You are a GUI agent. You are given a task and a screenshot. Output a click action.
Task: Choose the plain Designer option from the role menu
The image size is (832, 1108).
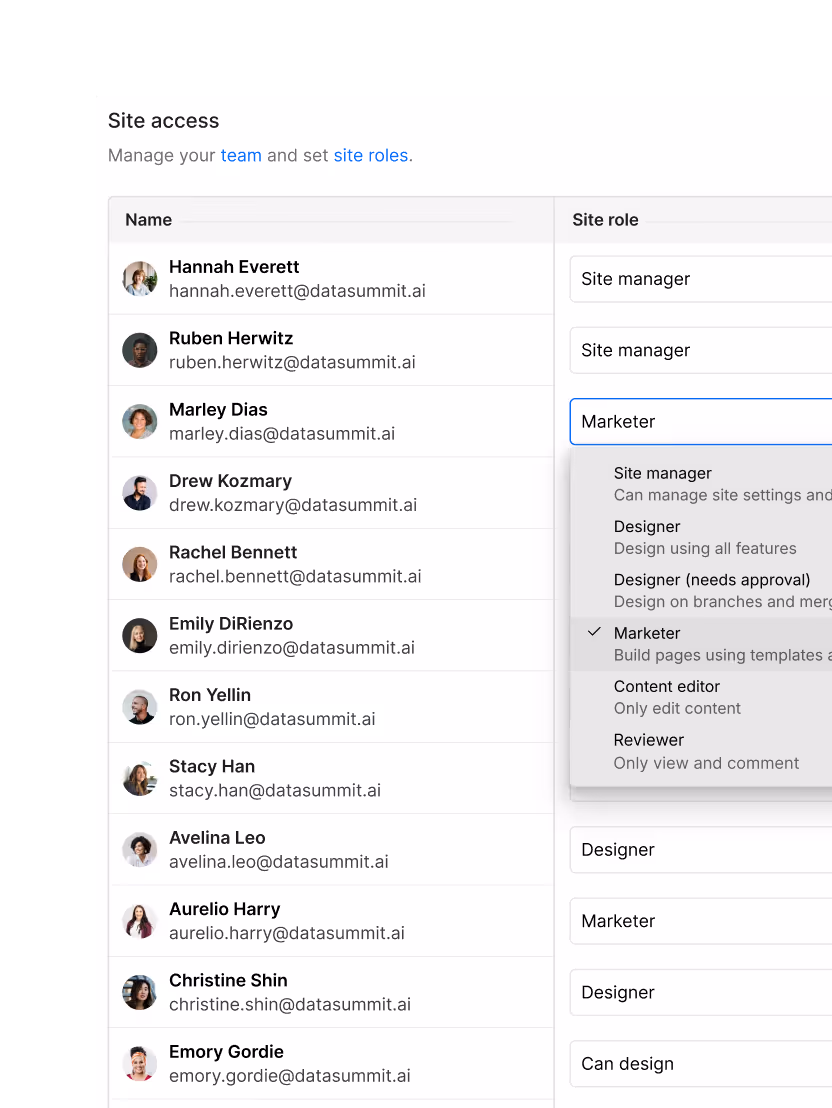(x=701, y=538)
